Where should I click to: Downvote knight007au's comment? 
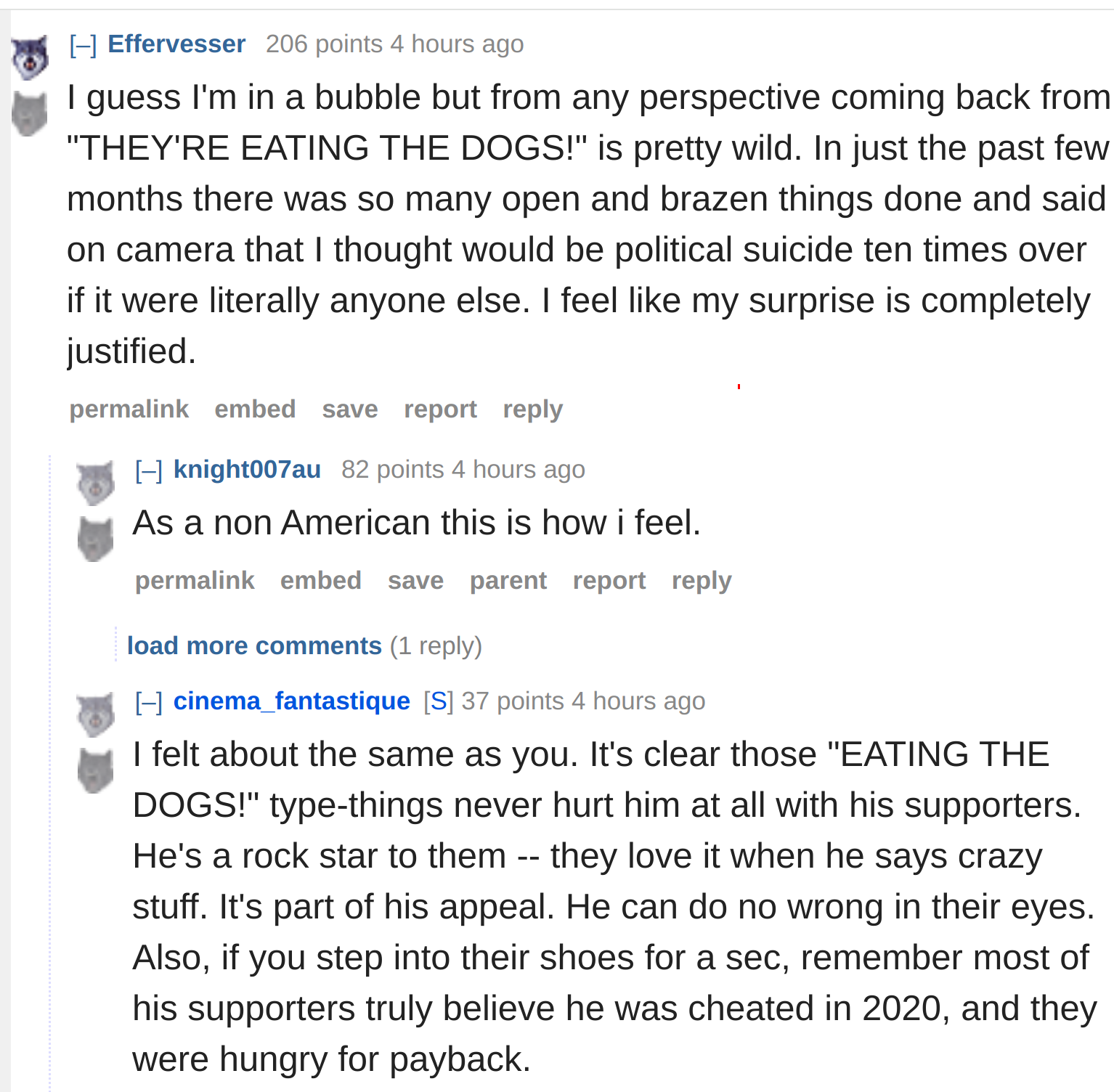click(x=96, y=539)
